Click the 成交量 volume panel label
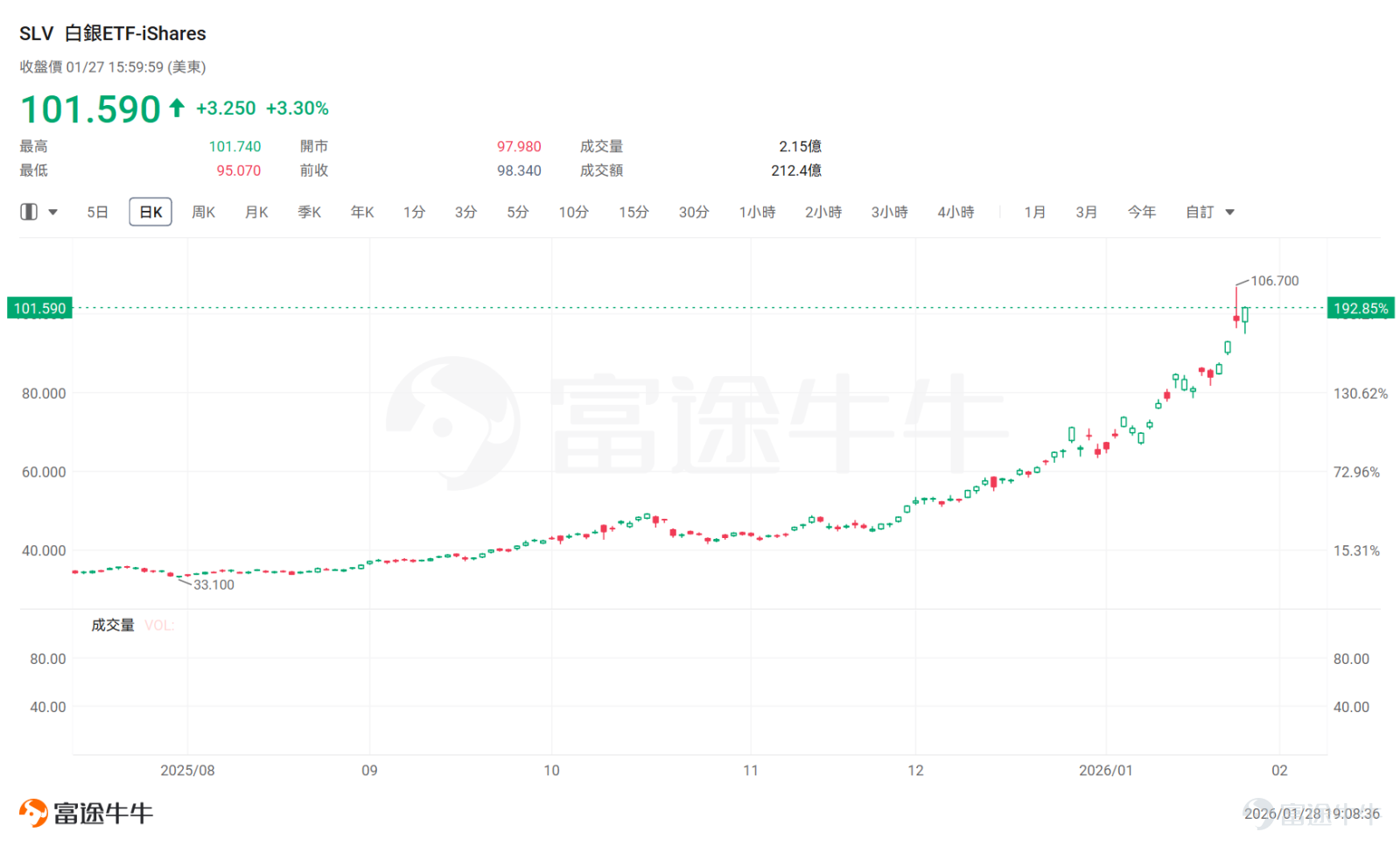Viewport: 1400px width, 846px height. click(x=113, y=625)
